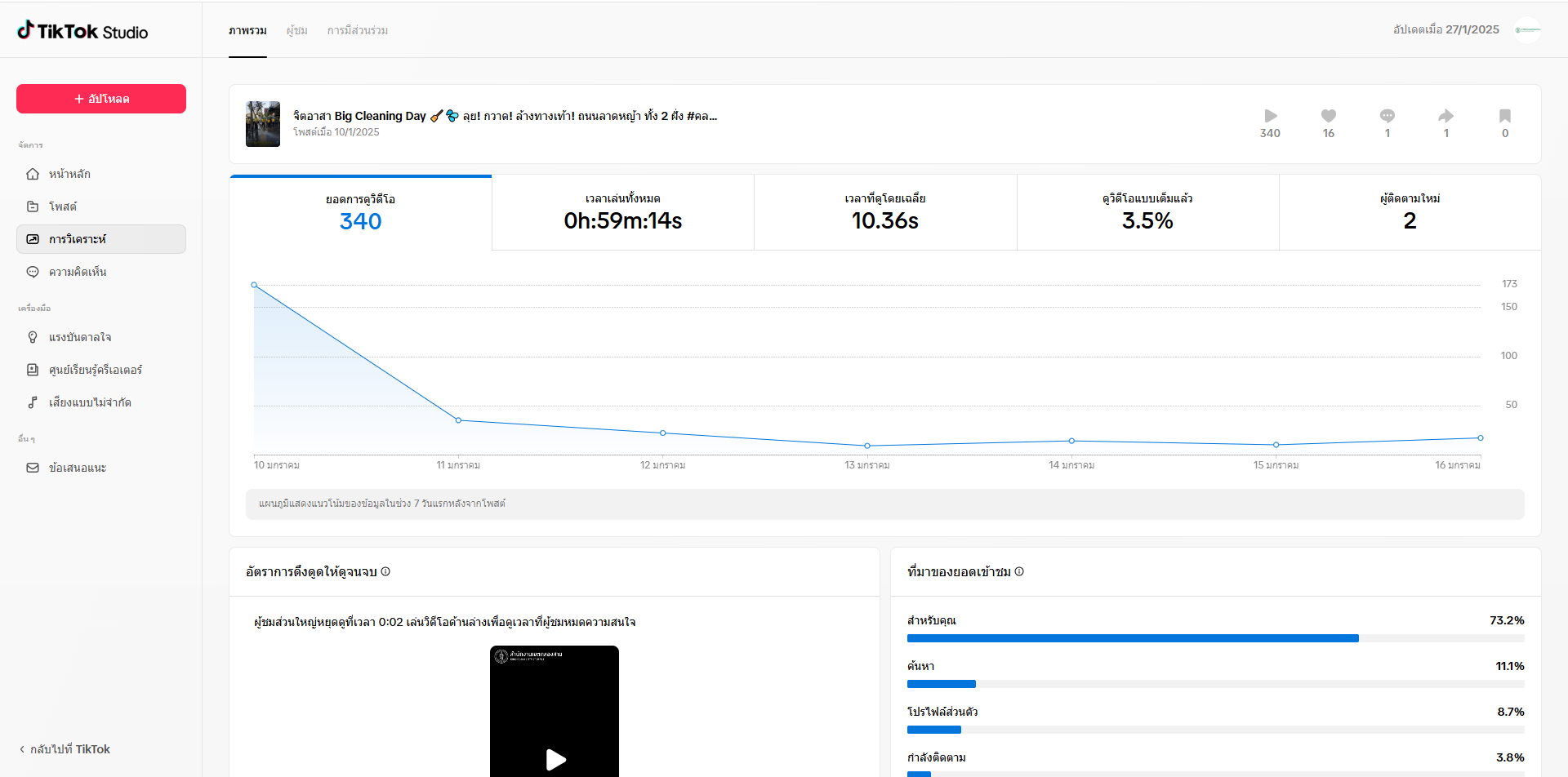This screenshot has width=1568, height=777.
Task: Click the 0:02 viewer drop-off sentence
Action: [445, 622]
